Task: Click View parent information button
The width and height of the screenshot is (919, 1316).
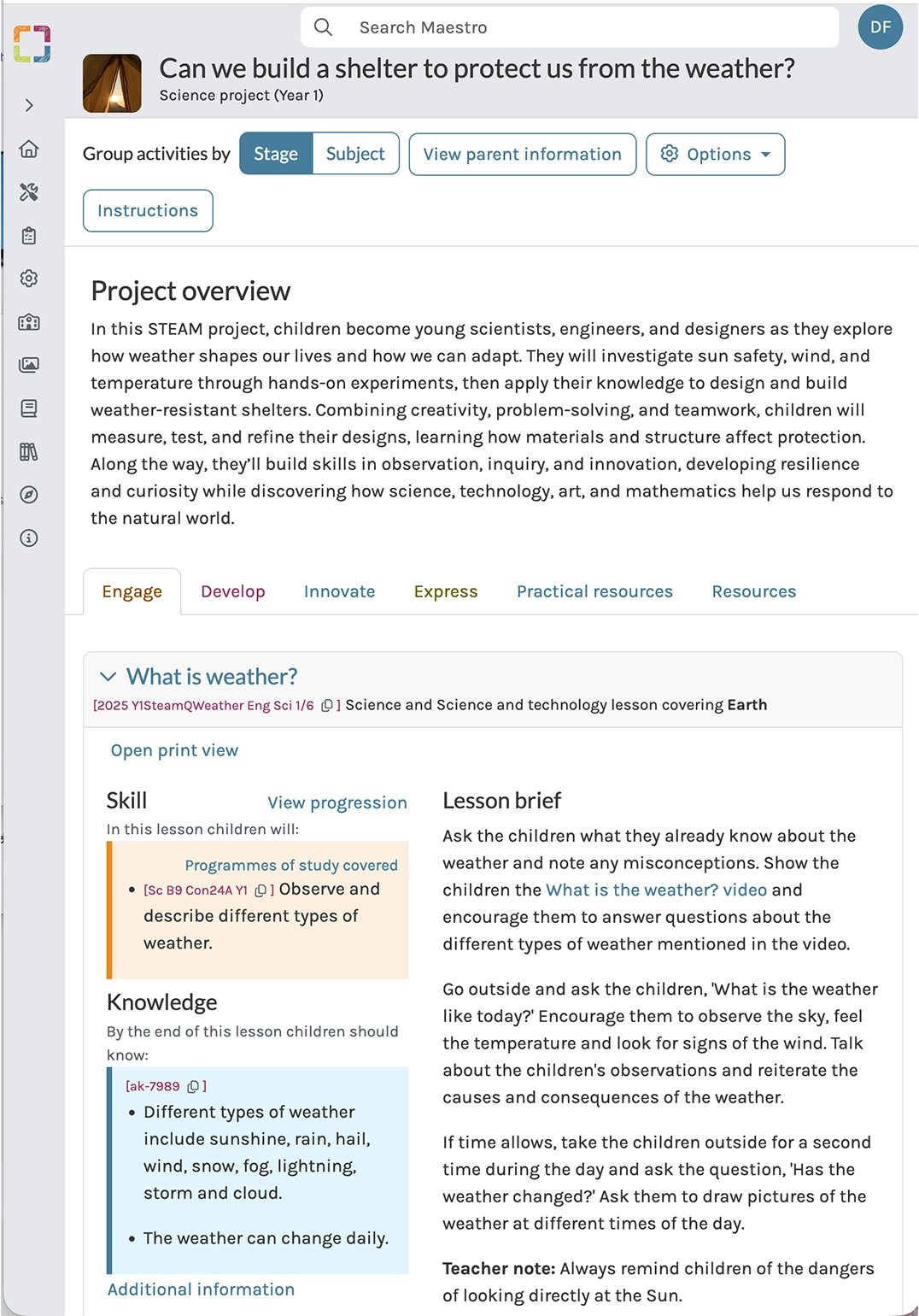Action: (x=522, y=154)
